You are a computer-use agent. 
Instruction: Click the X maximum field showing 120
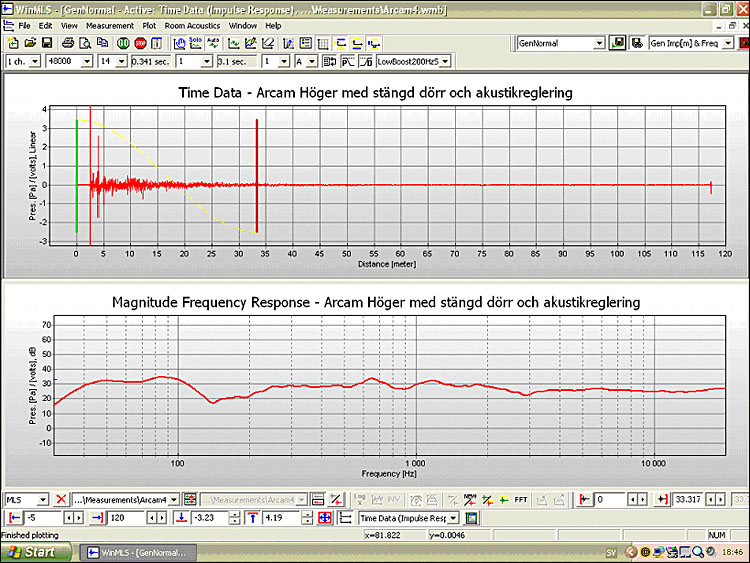126,518
